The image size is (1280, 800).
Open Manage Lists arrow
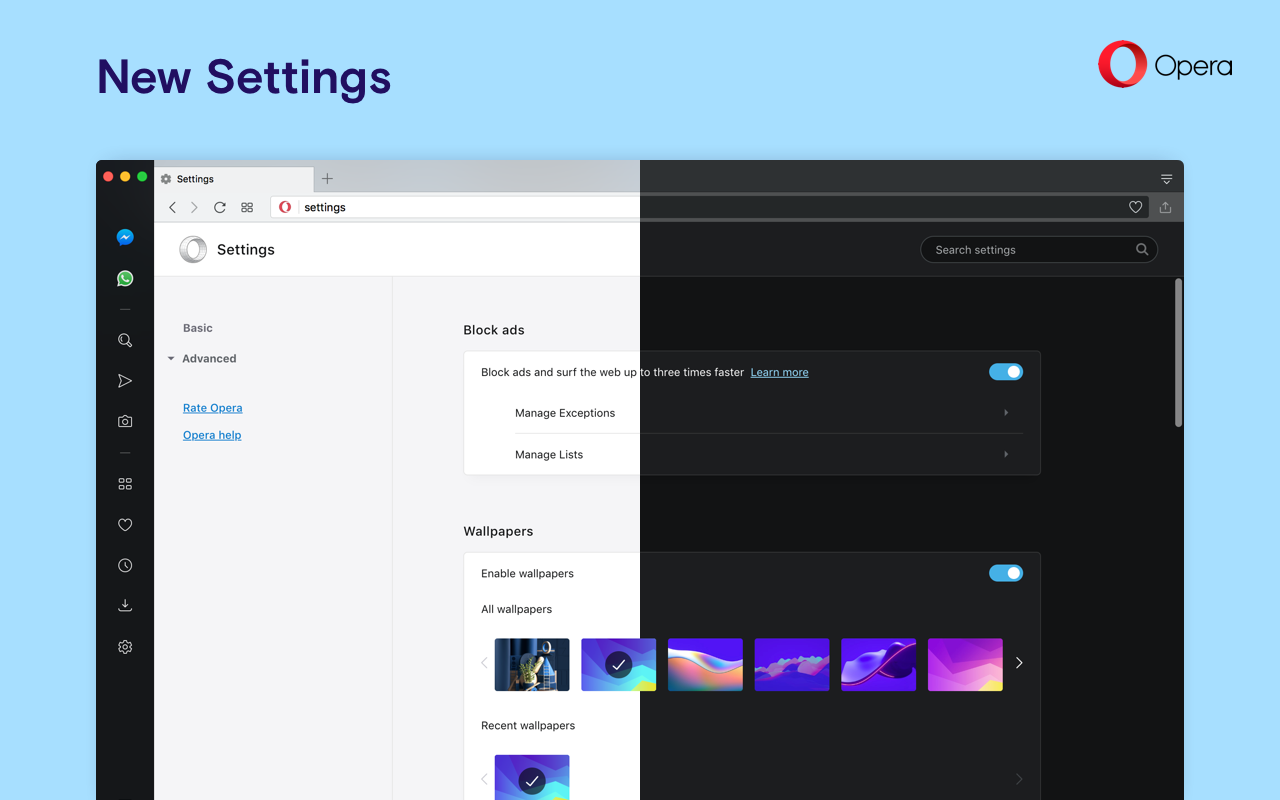[1006, 454]
